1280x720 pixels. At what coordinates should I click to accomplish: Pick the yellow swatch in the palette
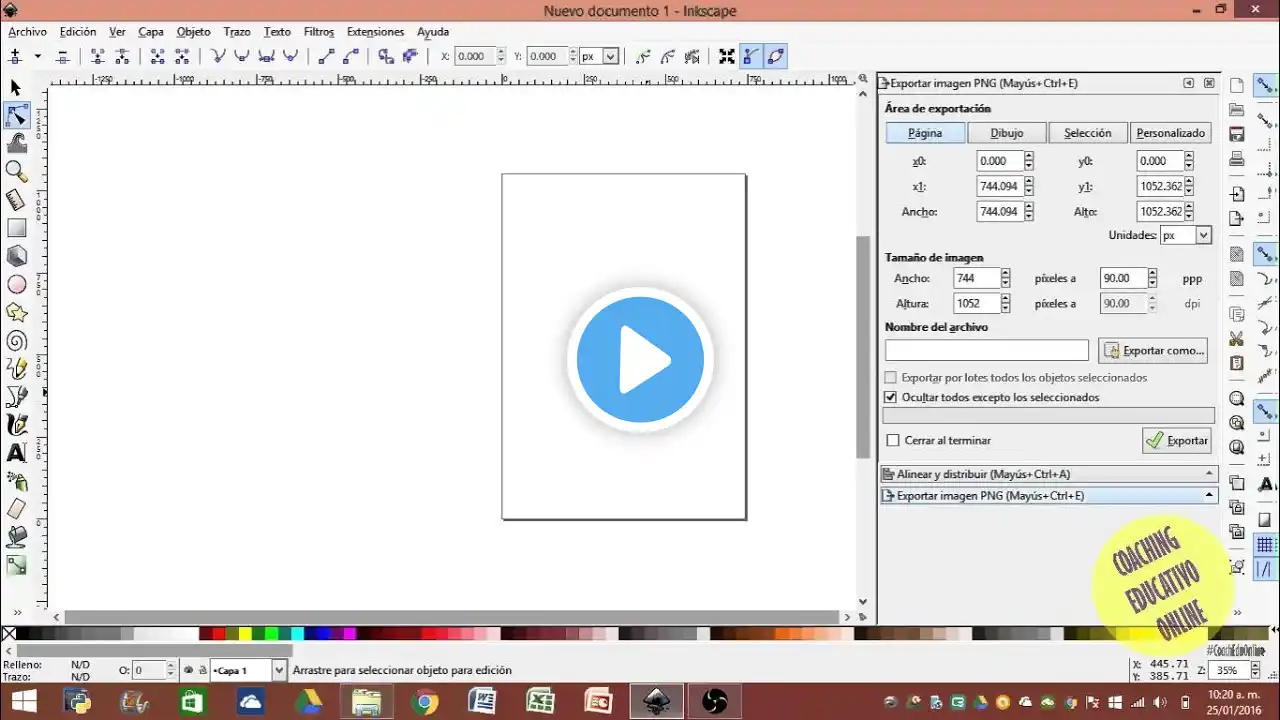[245, 633]
